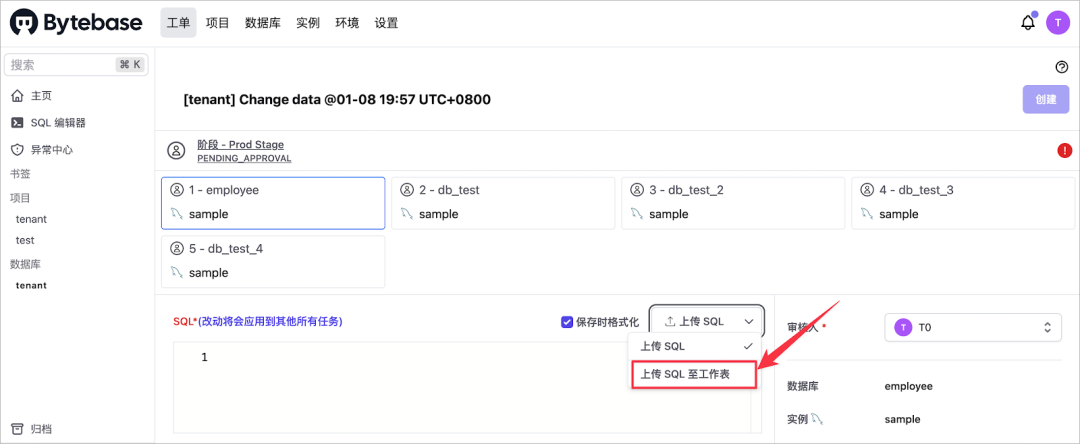Click the notification bell icon
1080x444 pixels.
pos(1027,22)
